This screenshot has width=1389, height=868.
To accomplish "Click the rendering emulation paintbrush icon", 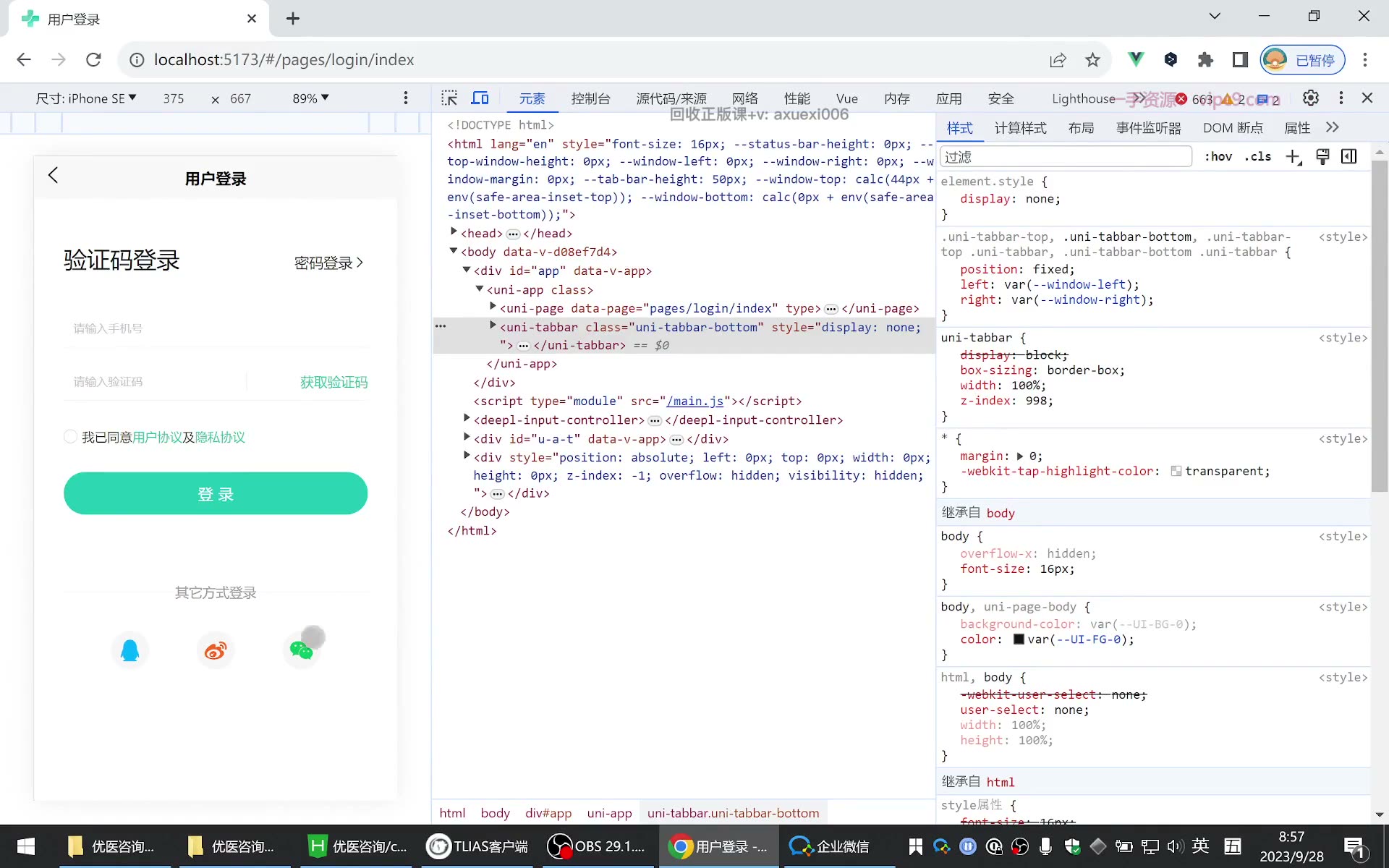I will click(1322, 157).
